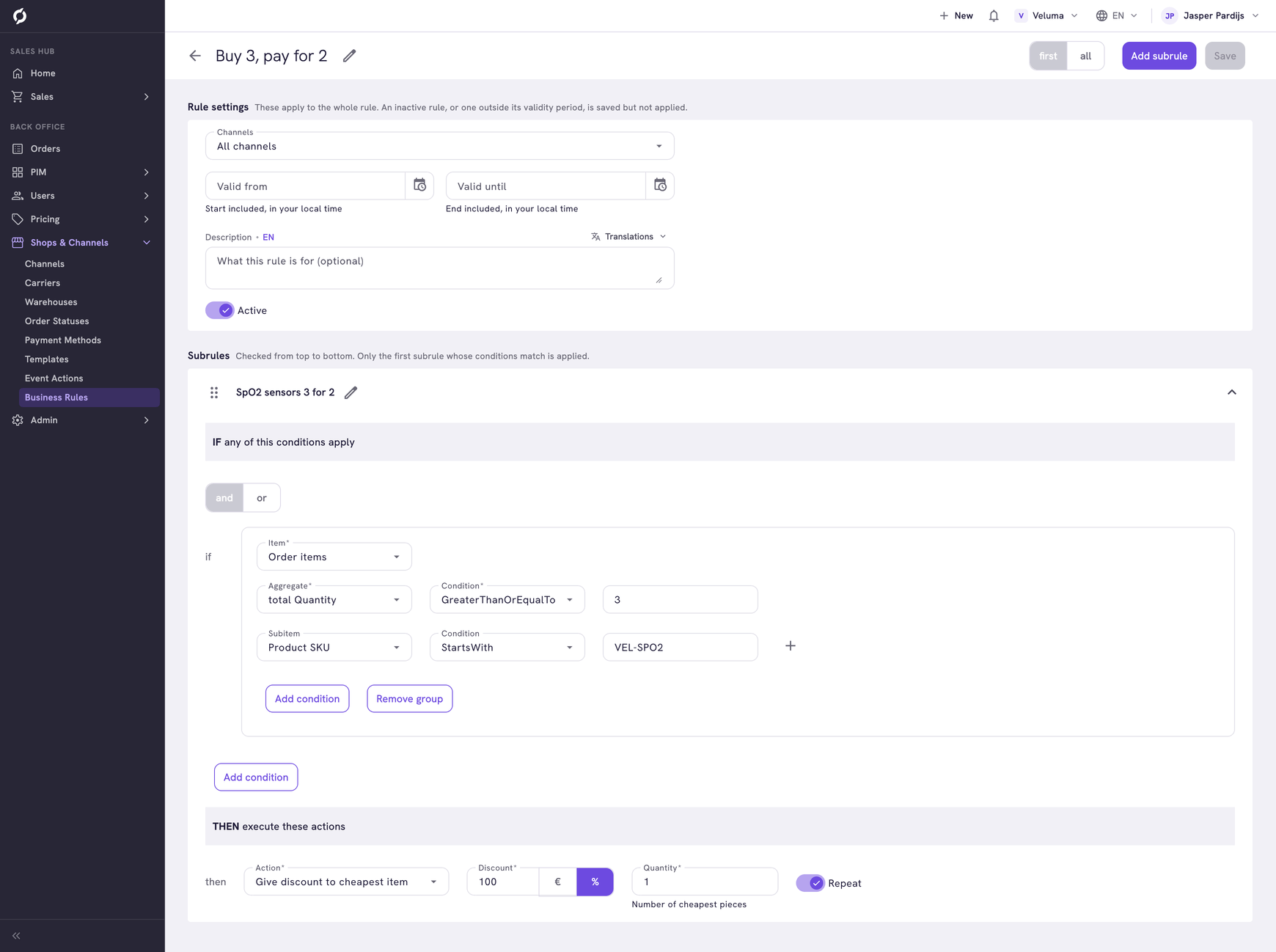Image resolution: width=1276 pixels, height=952 pixels.
Task: Click the Add subrule button
Action: [1159, 56]
